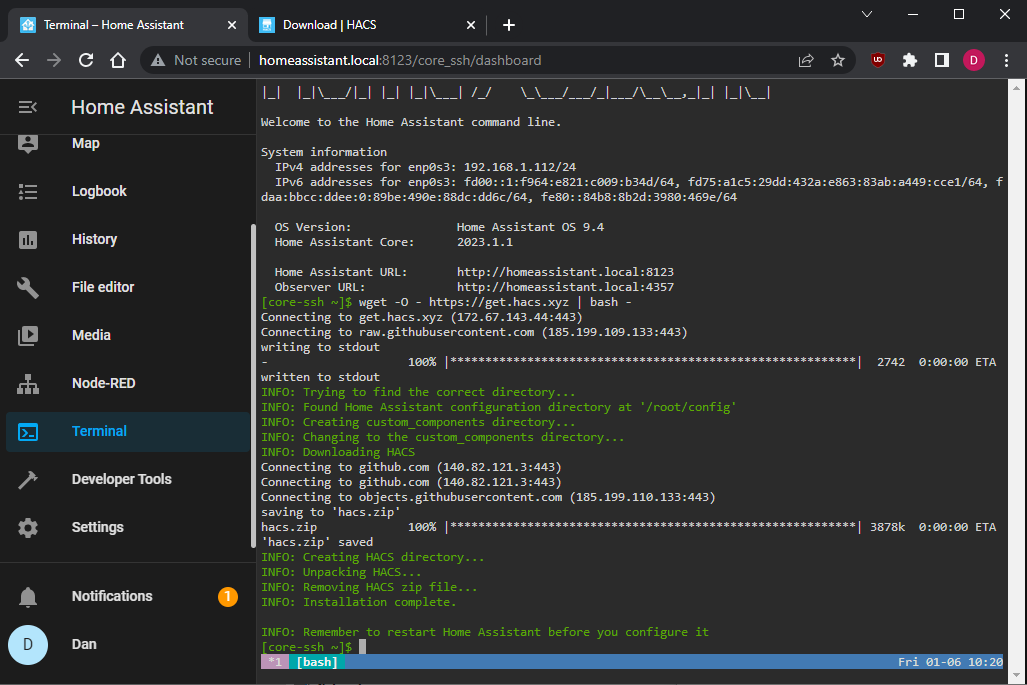Click the 2023.1.1 Core version text
Image resolution: width=1027 pixels, height=685 pixels.
pos(485,242)
